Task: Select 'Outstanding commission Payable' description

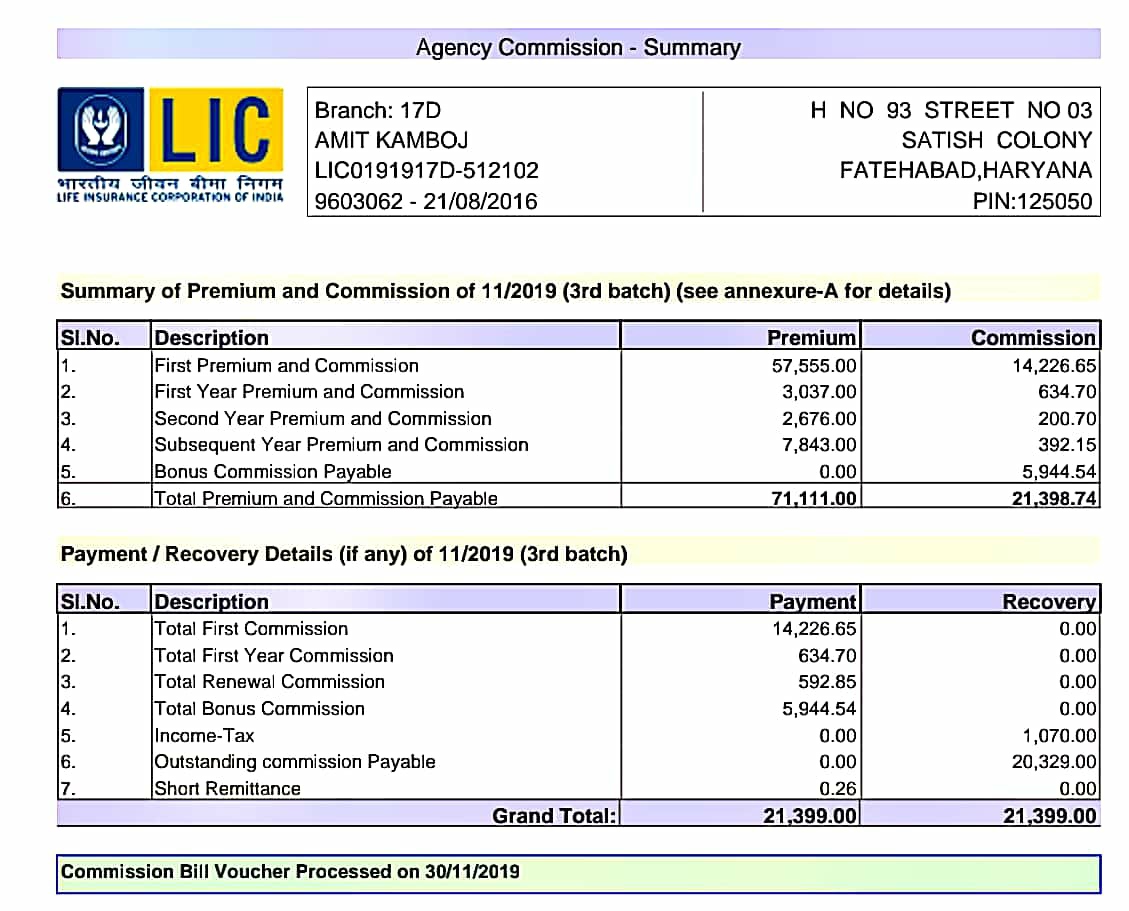Action: [x=294, y=762]
